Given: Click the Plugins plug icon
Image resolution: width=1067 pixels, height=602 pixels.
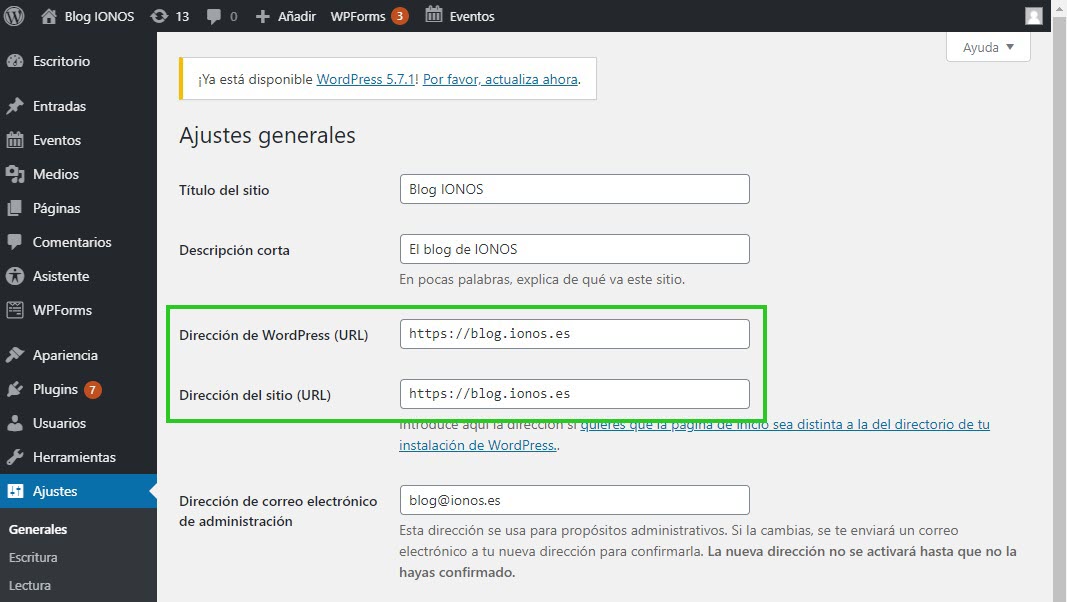Looking at the screenshot, I should pyautogui.click(x=14, y=389).
